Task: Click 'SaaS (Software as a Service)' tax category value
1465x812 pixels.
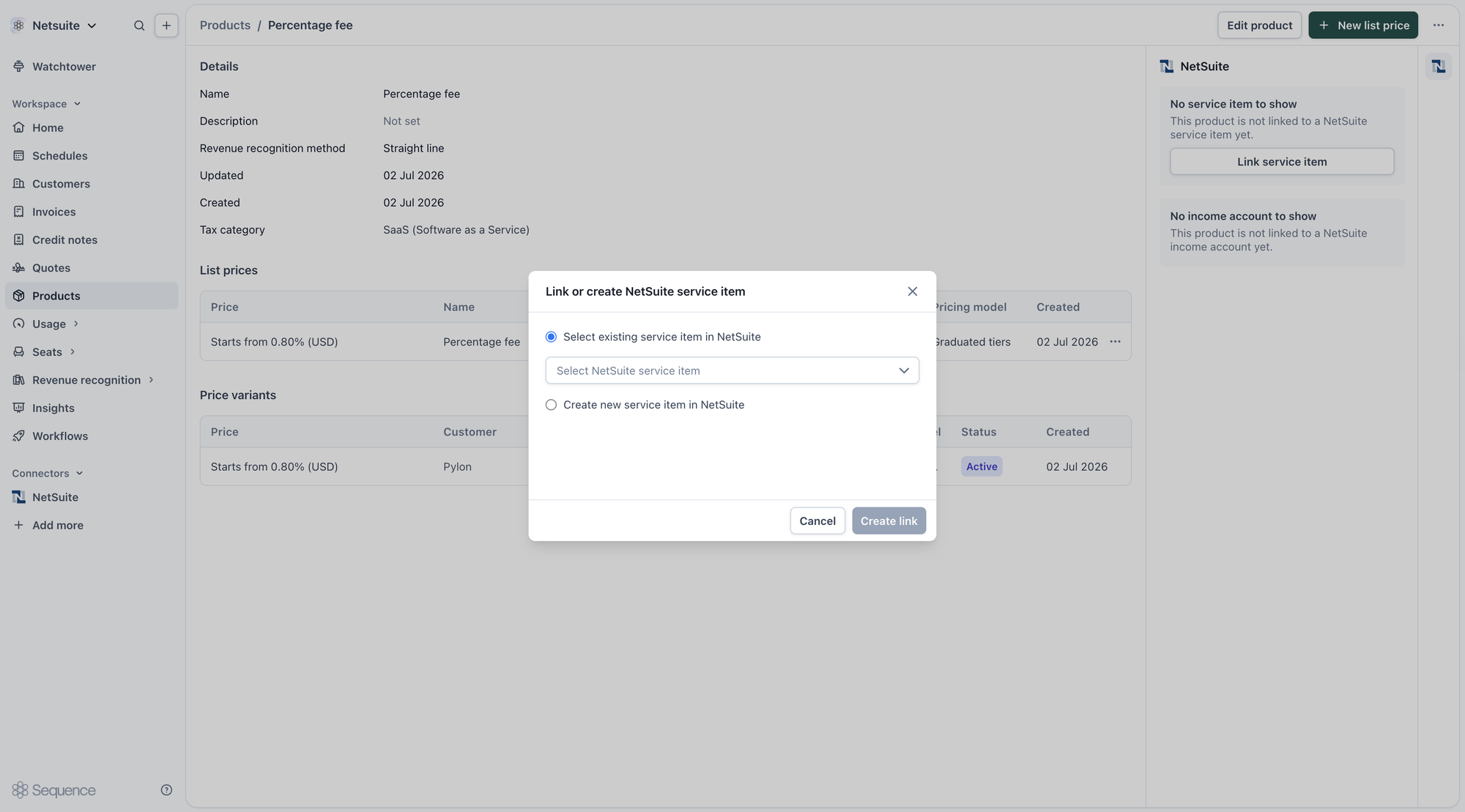Action: coord(456,230)
